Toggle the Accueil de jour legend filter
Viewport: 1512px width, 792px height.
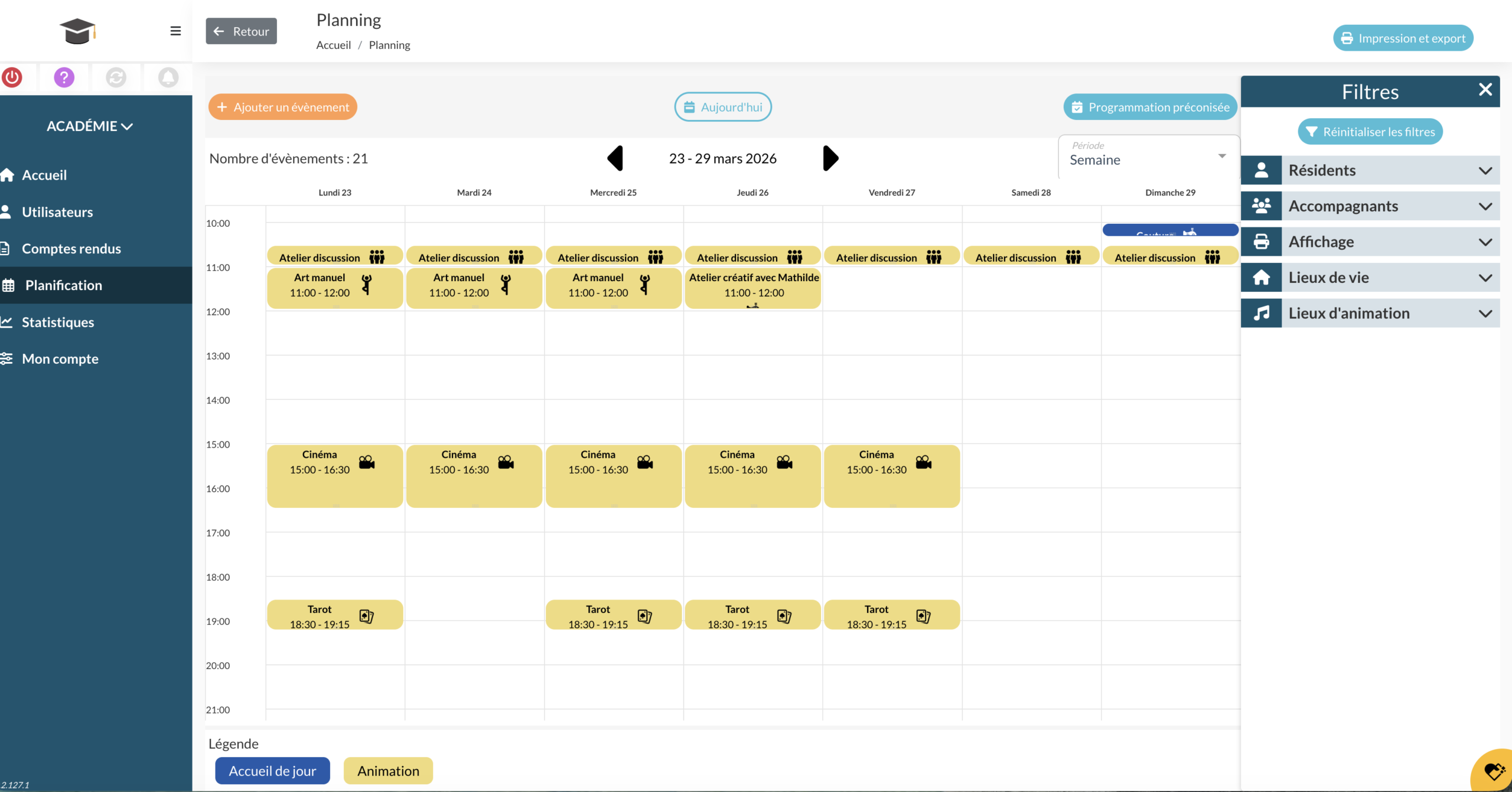[x=272, y=770]
